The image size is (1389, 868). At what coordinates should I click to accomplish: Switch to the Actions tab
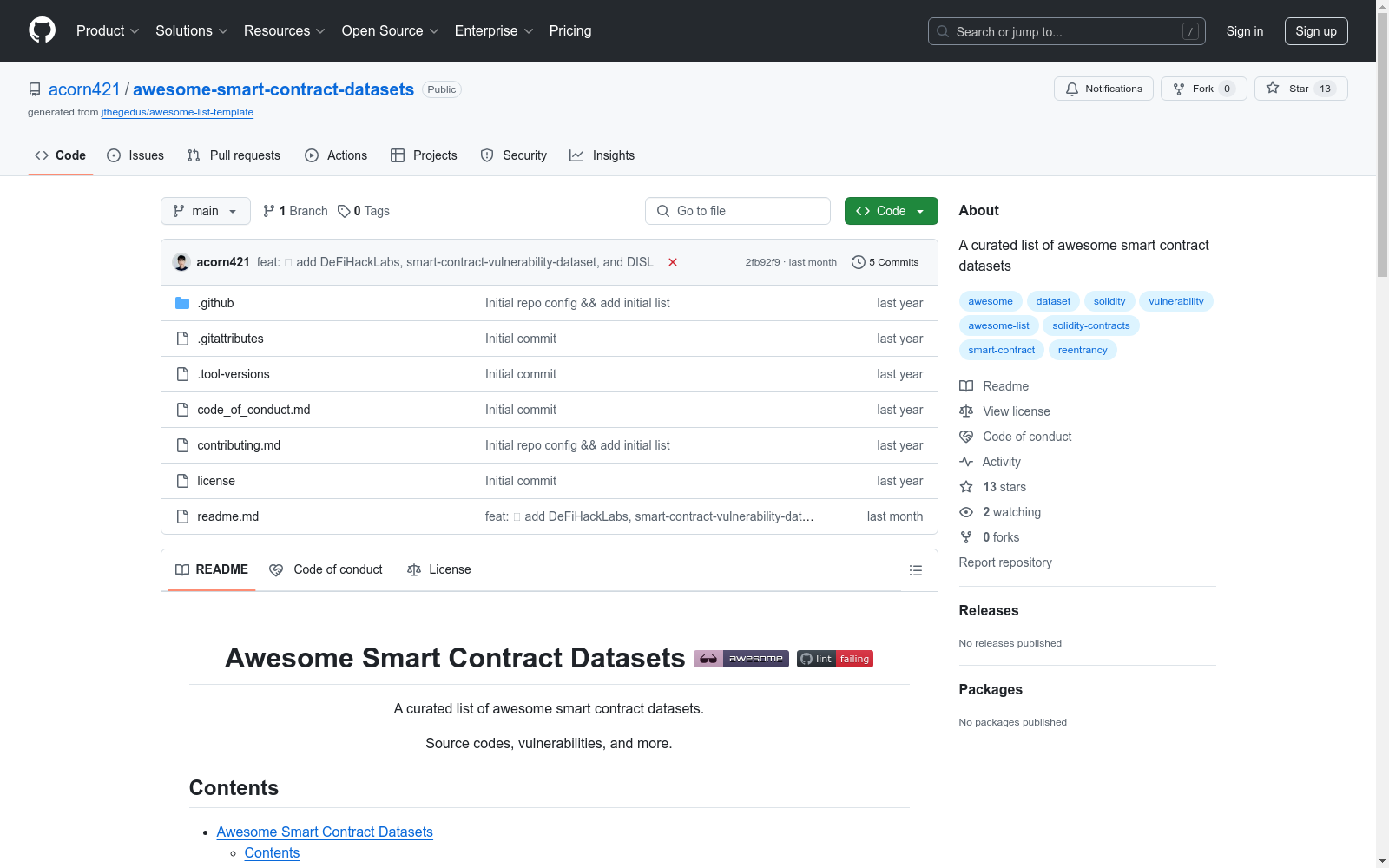336,155
